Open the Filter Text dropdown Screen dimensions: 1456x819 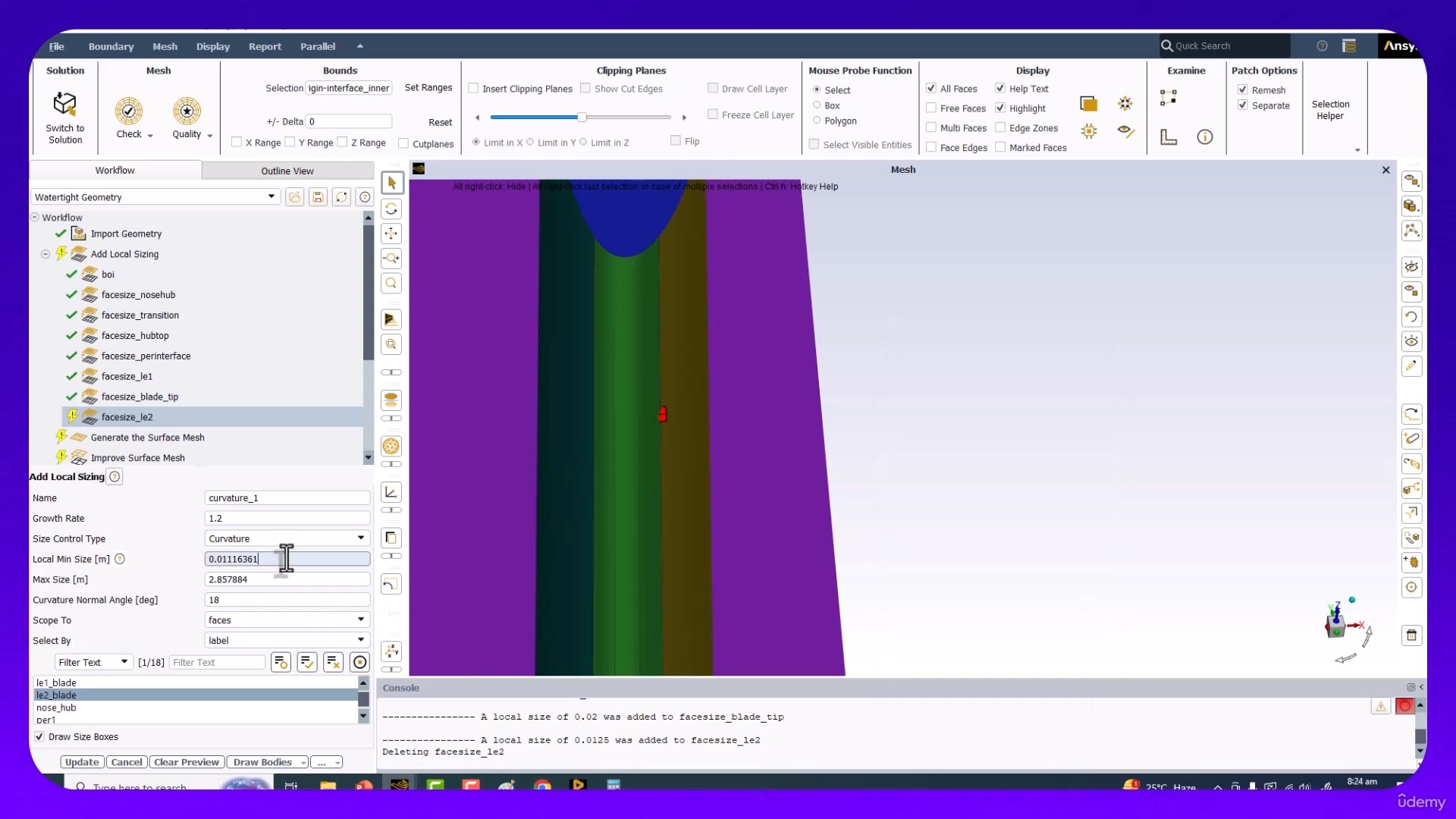tap(94, 663)
